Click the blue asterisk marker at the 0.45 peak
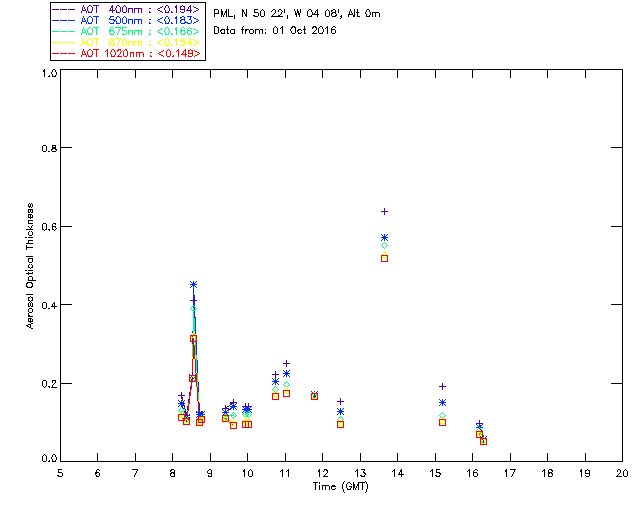 [x=193, y=285]
